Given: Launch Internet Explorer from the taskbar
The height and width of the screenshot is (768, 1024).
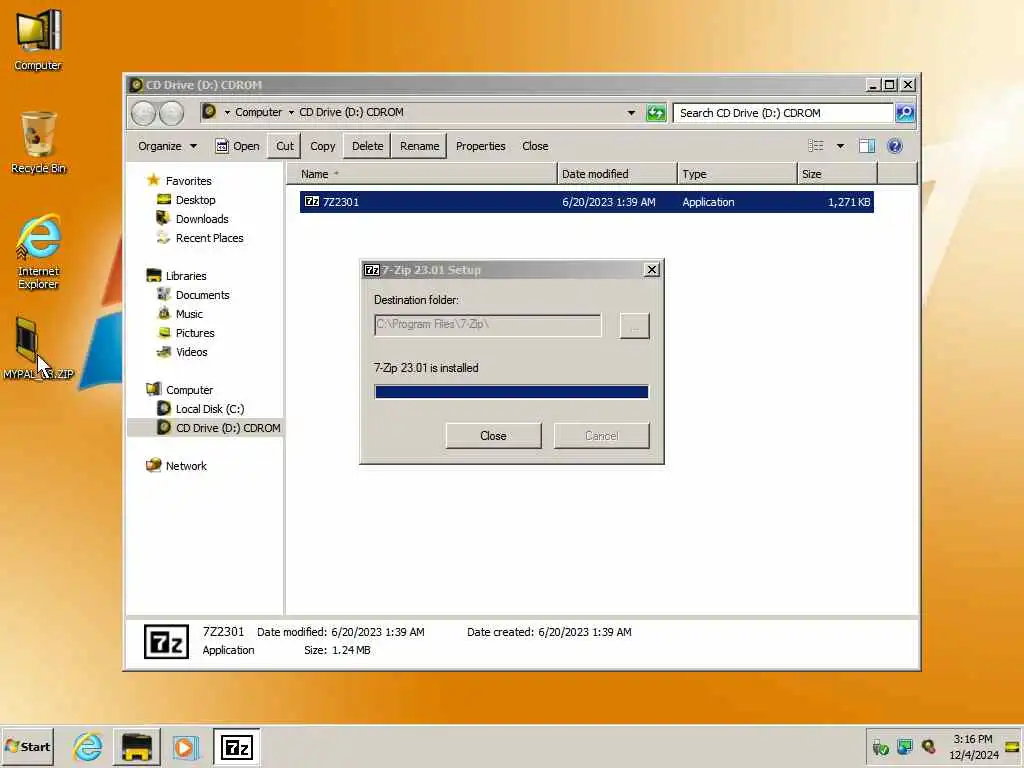Looking at the screenshot, I should click(x=88, y=746).
